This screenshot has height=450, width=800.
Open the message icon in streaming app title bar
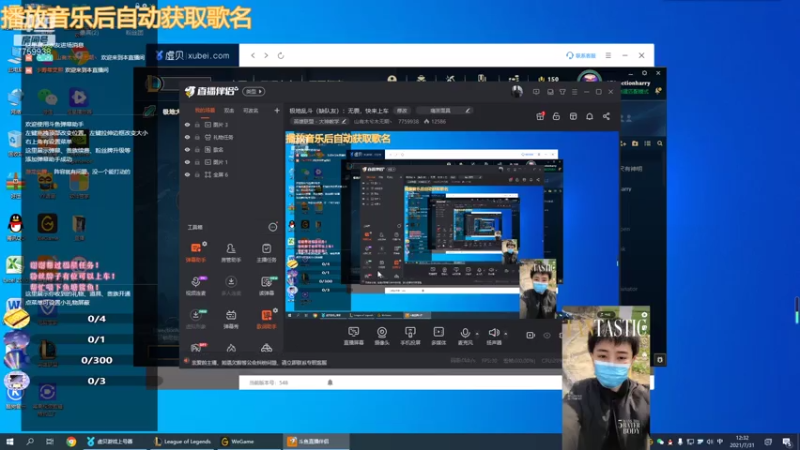pos(536,92)
